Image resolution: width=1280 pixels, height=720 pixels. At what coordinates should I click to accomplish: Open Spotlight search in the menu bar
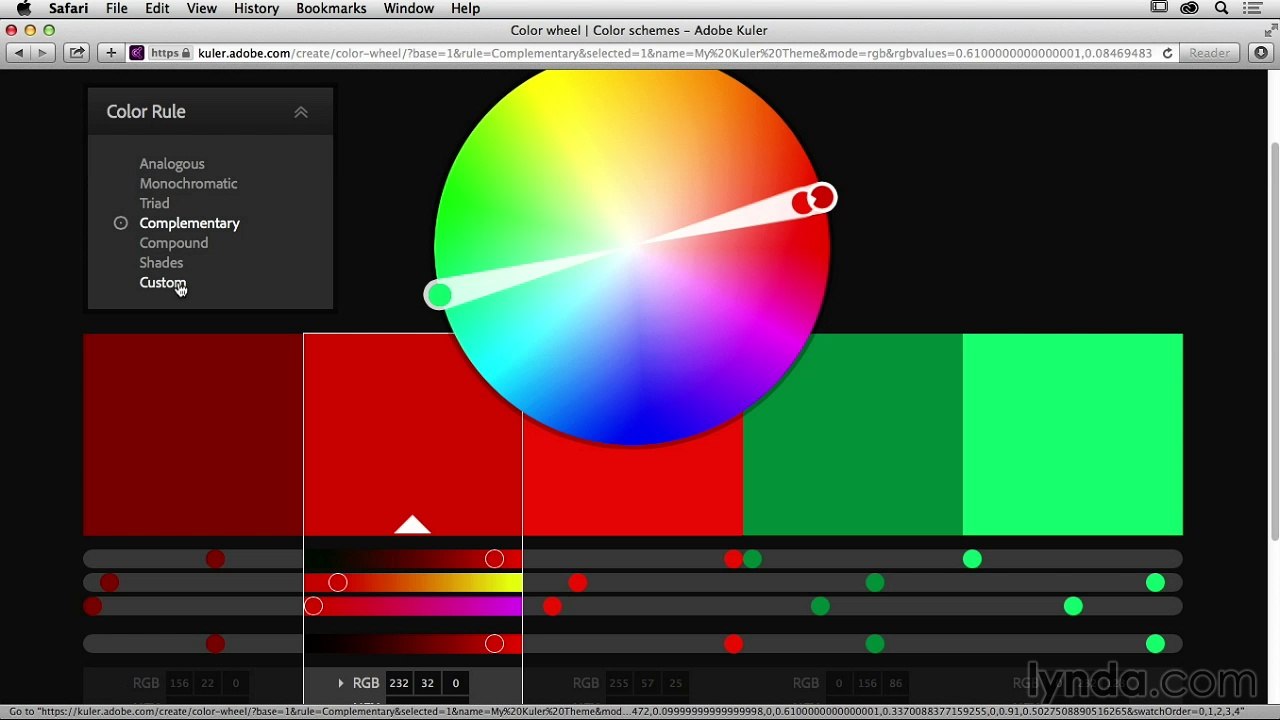pyautogui.click(x=1221, y=8)
